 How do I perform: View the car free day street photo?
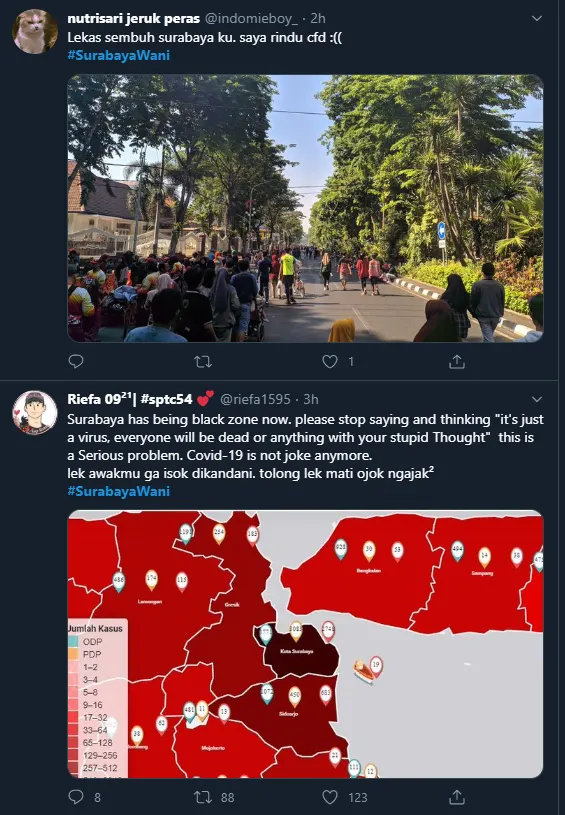pyautogui.click(x=306, y=208)
